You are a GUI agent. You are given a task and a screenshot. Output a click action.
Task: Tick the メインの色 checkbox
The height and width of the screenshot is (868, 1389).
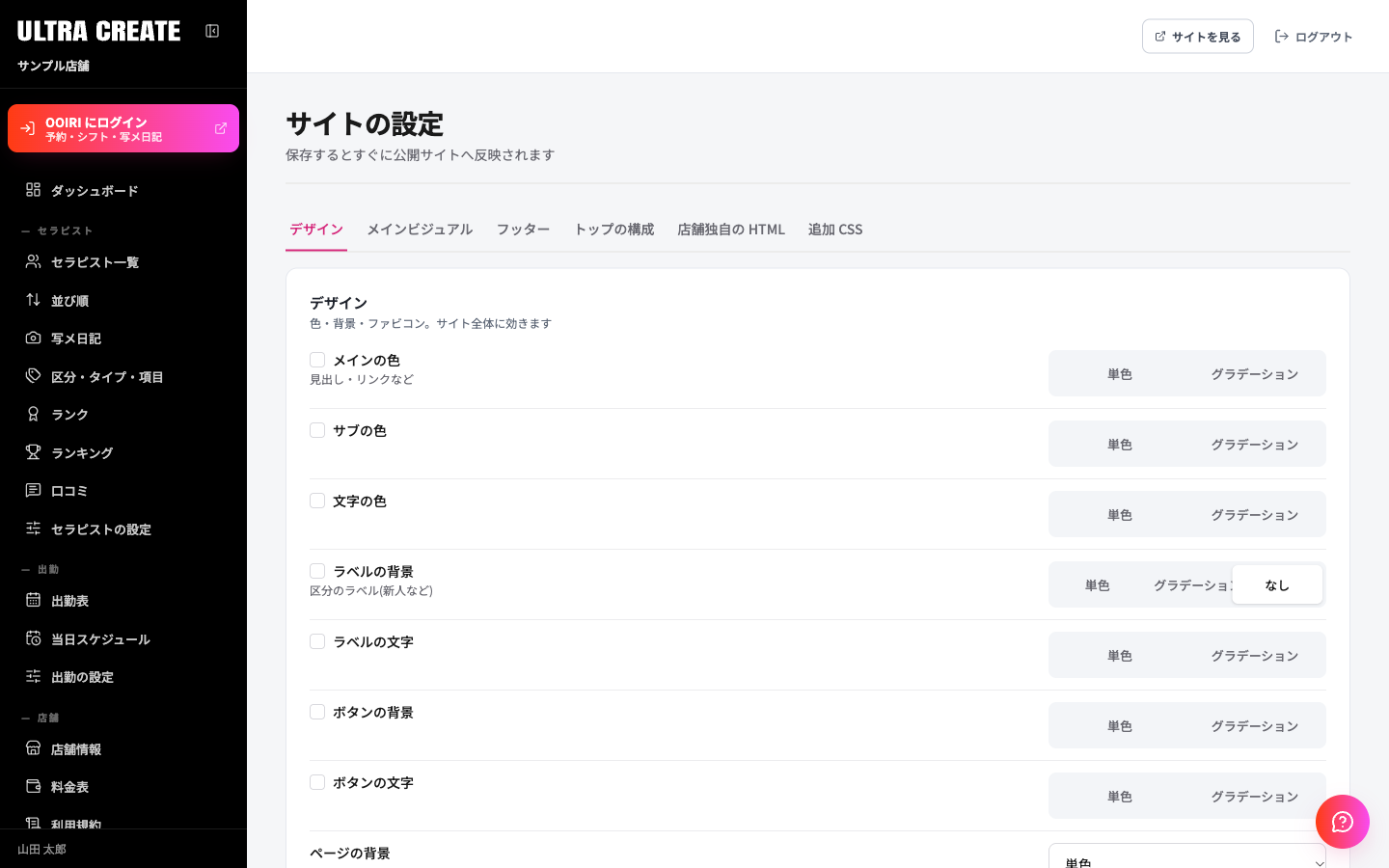tap(317, 360)
